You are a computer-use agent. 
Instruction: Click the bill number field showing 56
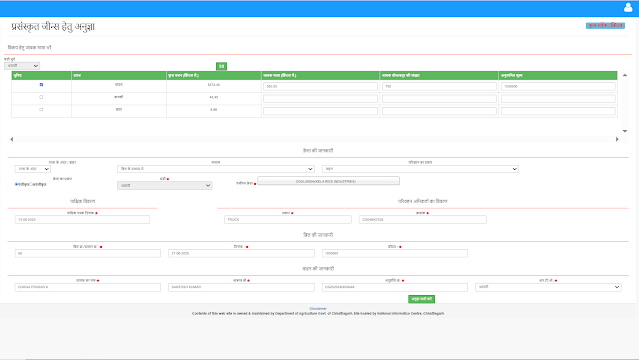(x=88, y=253)
